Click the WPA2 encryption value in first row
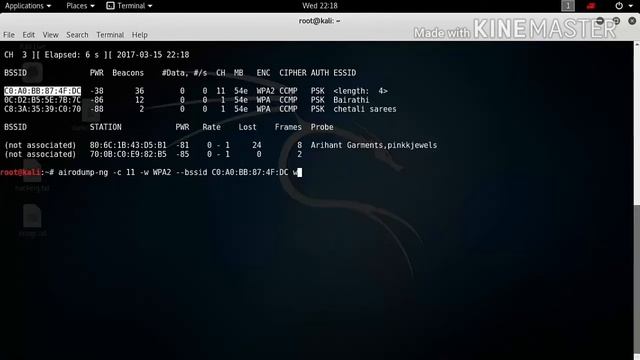Viewport: 640px width, 360px height. point(265,91)
